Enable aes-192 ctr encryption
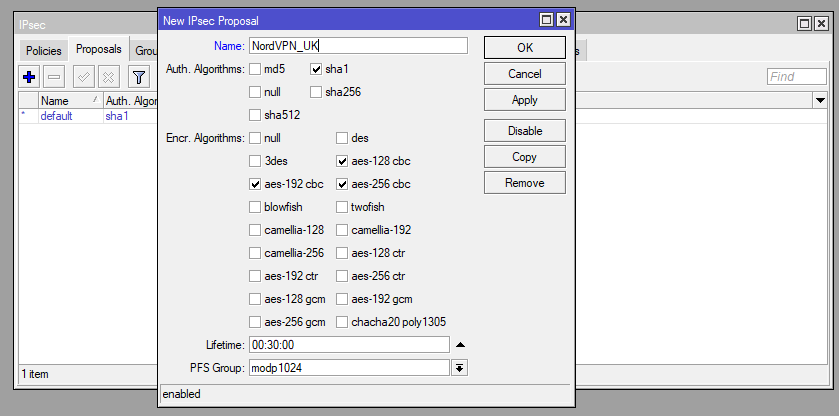839x416 pixels. [x=255, y=276]
